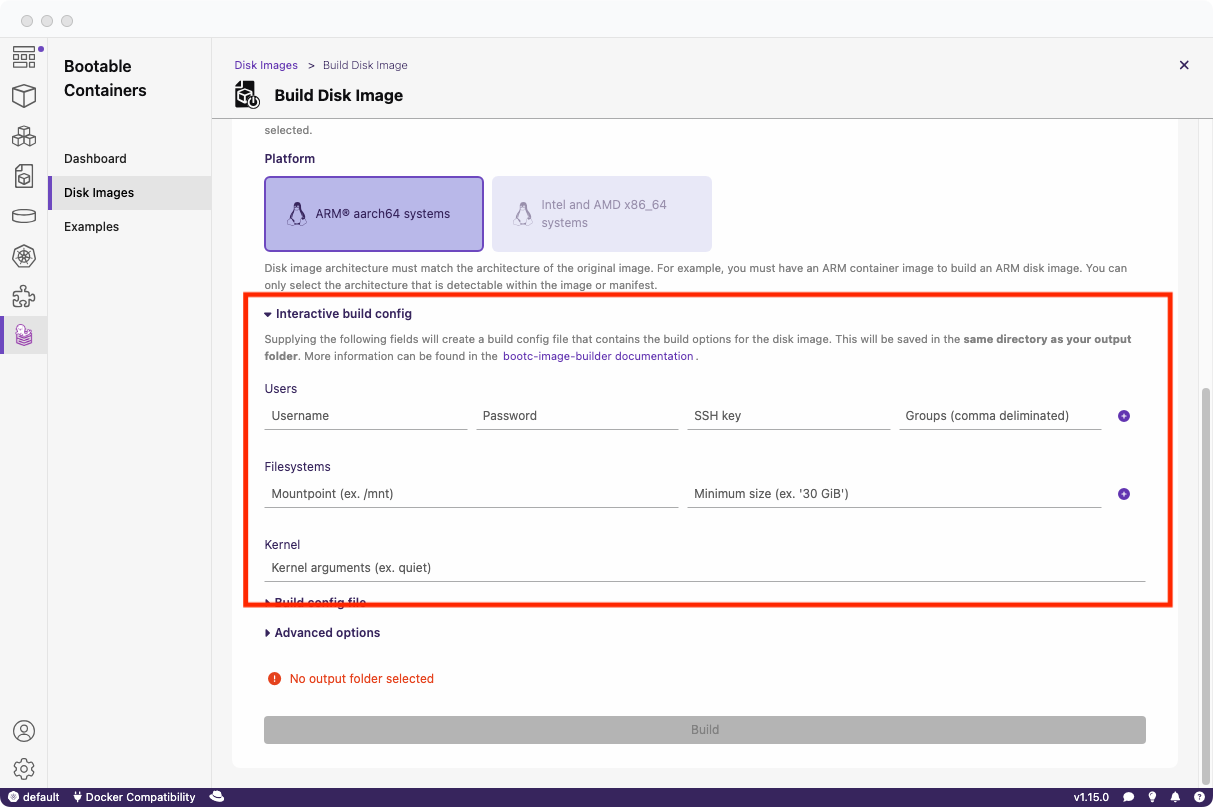Viewport: 1213px width, 807px height.
Task: Open notifications via the bell icon
Action: (x=1175, y=797)
